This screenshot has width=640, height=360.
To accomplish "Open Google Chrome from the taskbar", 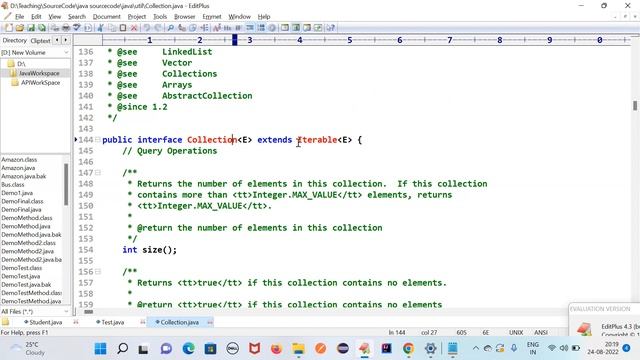I will point(408,348).
